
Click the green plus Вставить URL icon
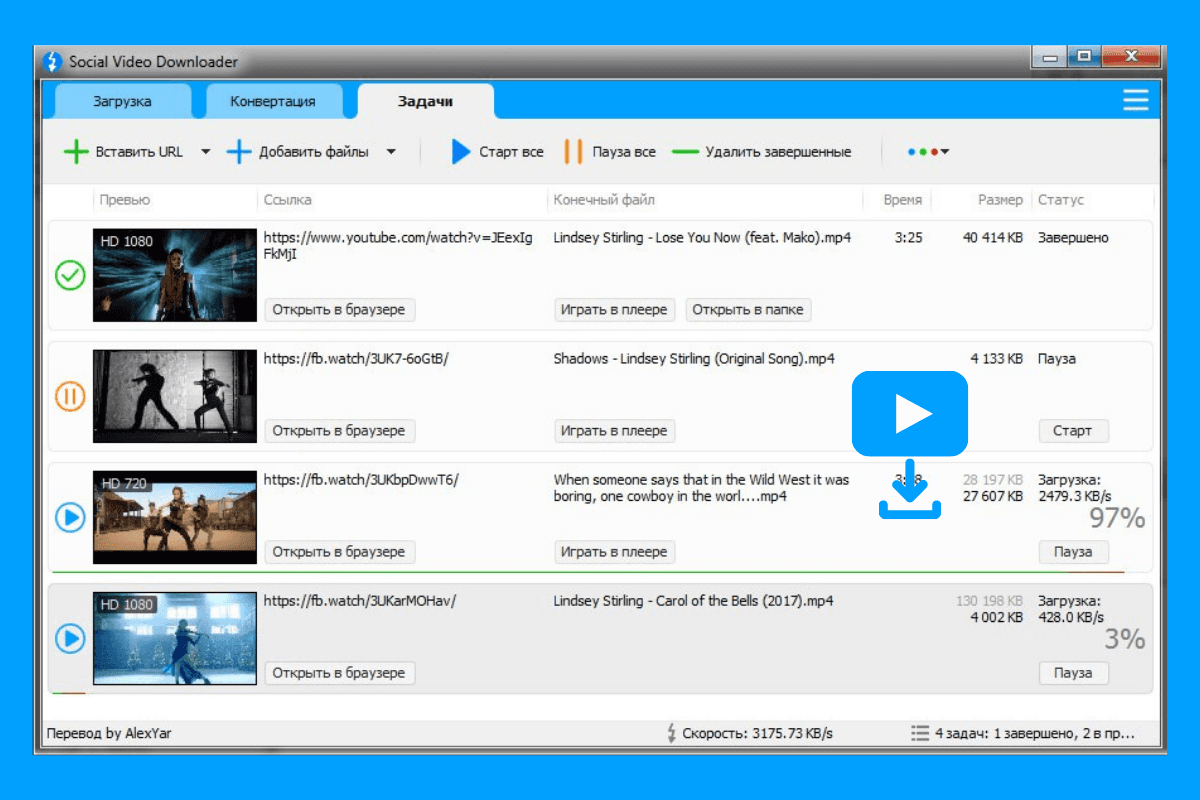pyautogui.click(x=76, y=152)
